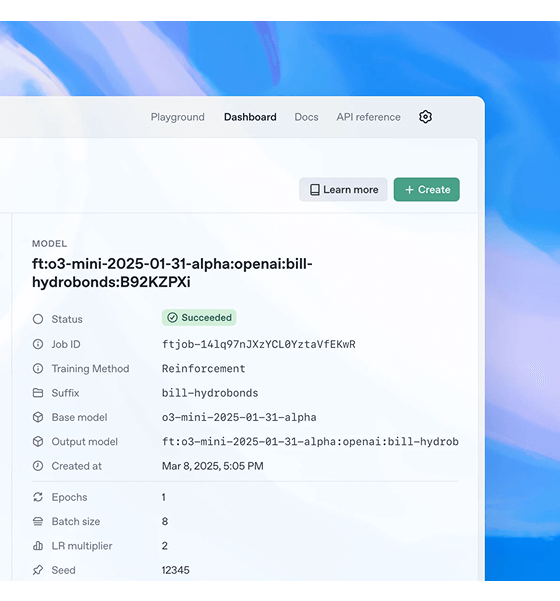
Task: Go to the Playground tab
Action: coord(177,117)
